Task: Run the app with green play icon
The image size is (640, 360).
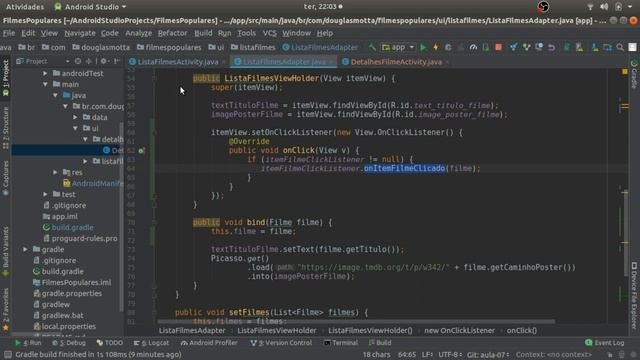Action: point(423,47)
